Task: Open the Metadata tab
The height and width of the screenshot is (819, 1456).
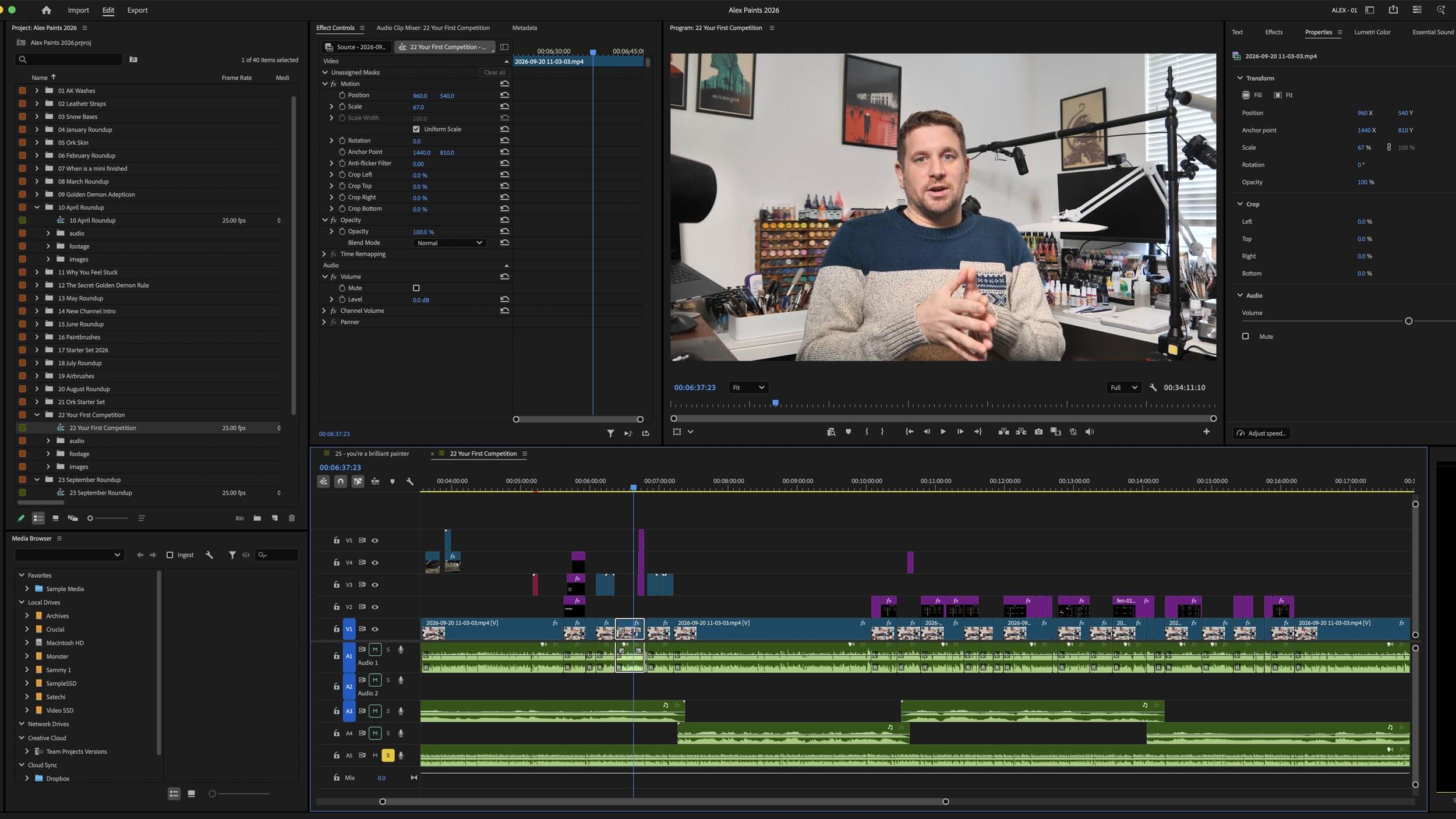Action: (524, 28)
